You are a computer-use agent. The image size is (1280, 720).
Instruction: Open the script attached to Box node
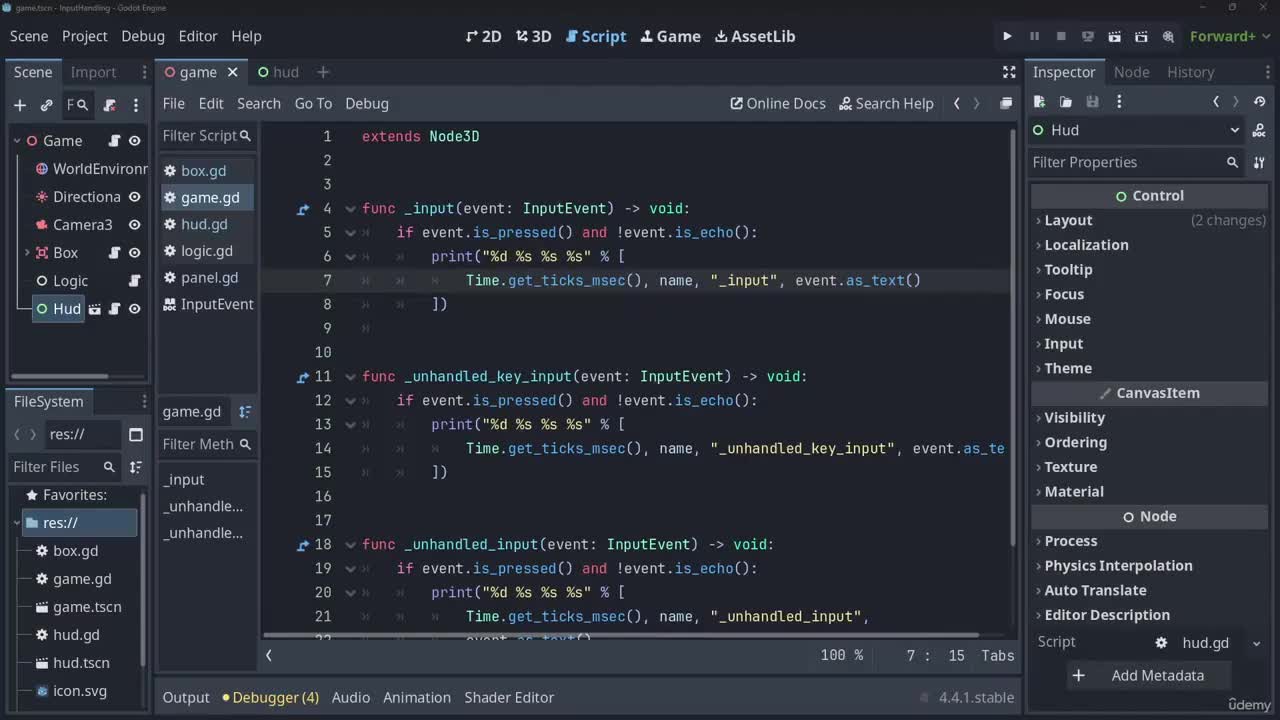pyautogui.click(x=114, y=253)
